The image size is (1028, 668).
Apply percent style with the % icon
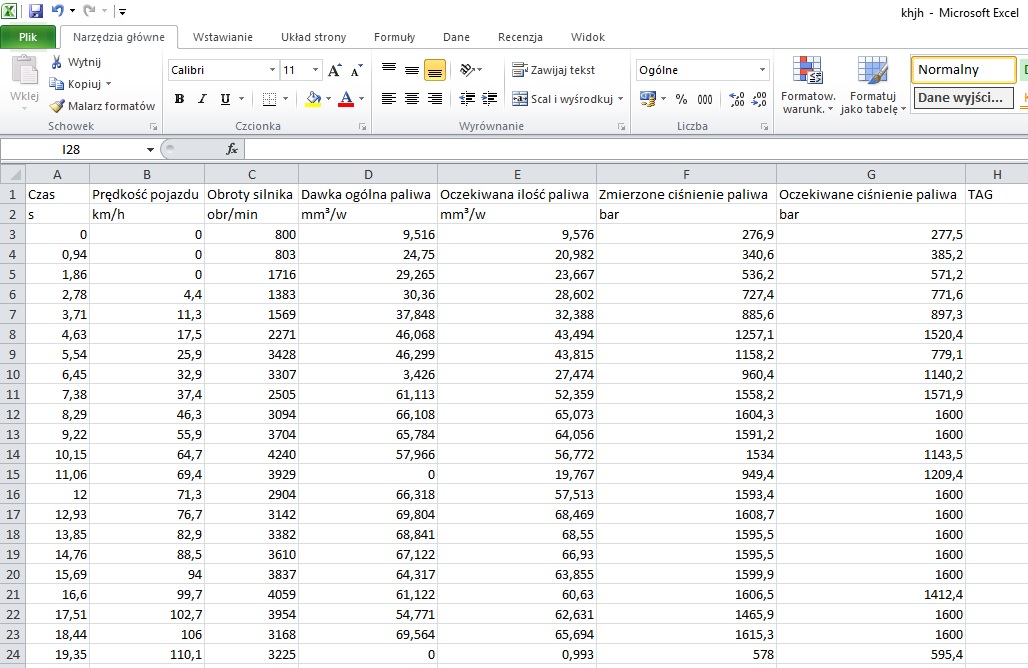pyautogui.click(x=681, y=99)
